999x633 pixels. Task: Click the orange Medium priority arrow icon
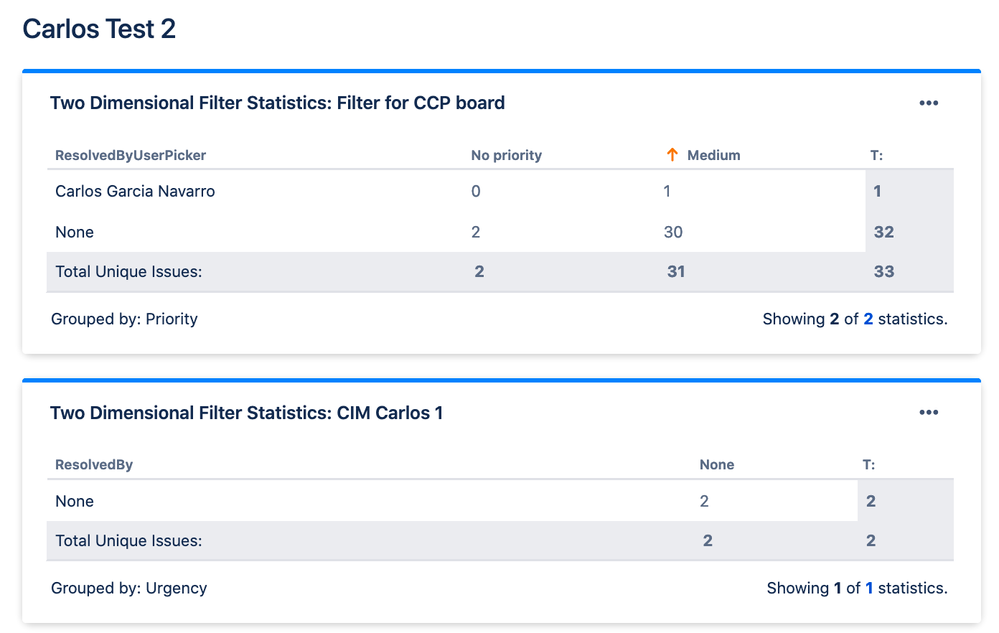click(672, 155)
